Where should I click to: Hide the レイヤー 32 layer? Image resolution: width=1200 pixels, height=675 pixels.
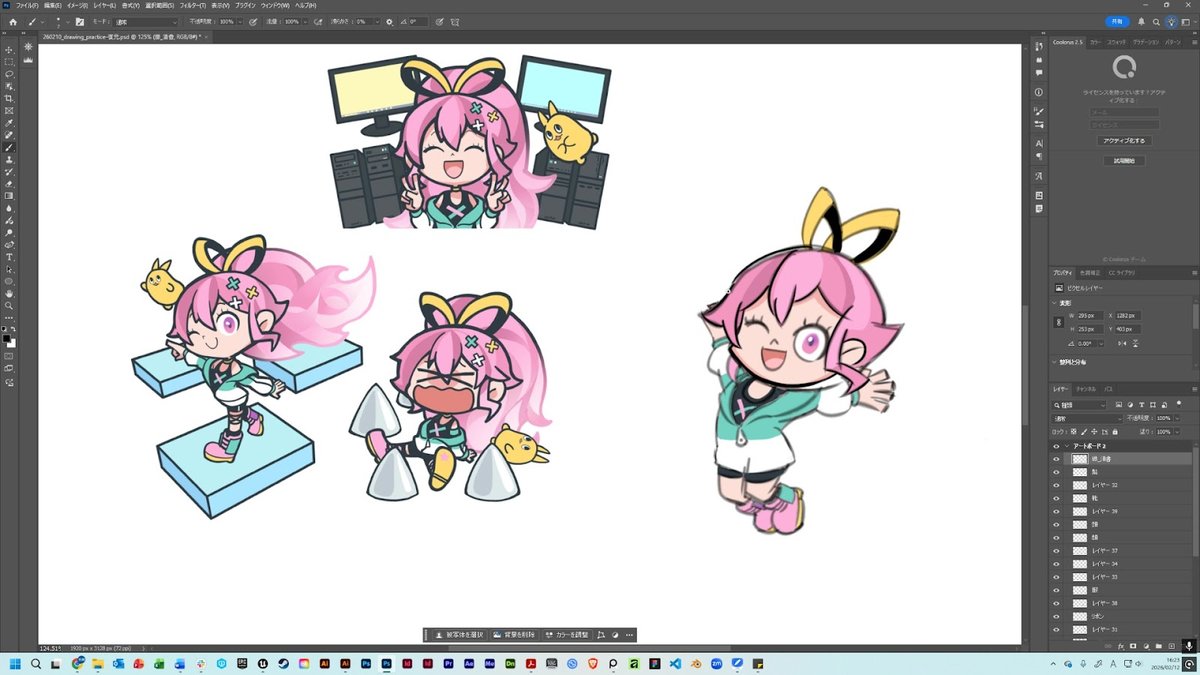(1056, 485)
